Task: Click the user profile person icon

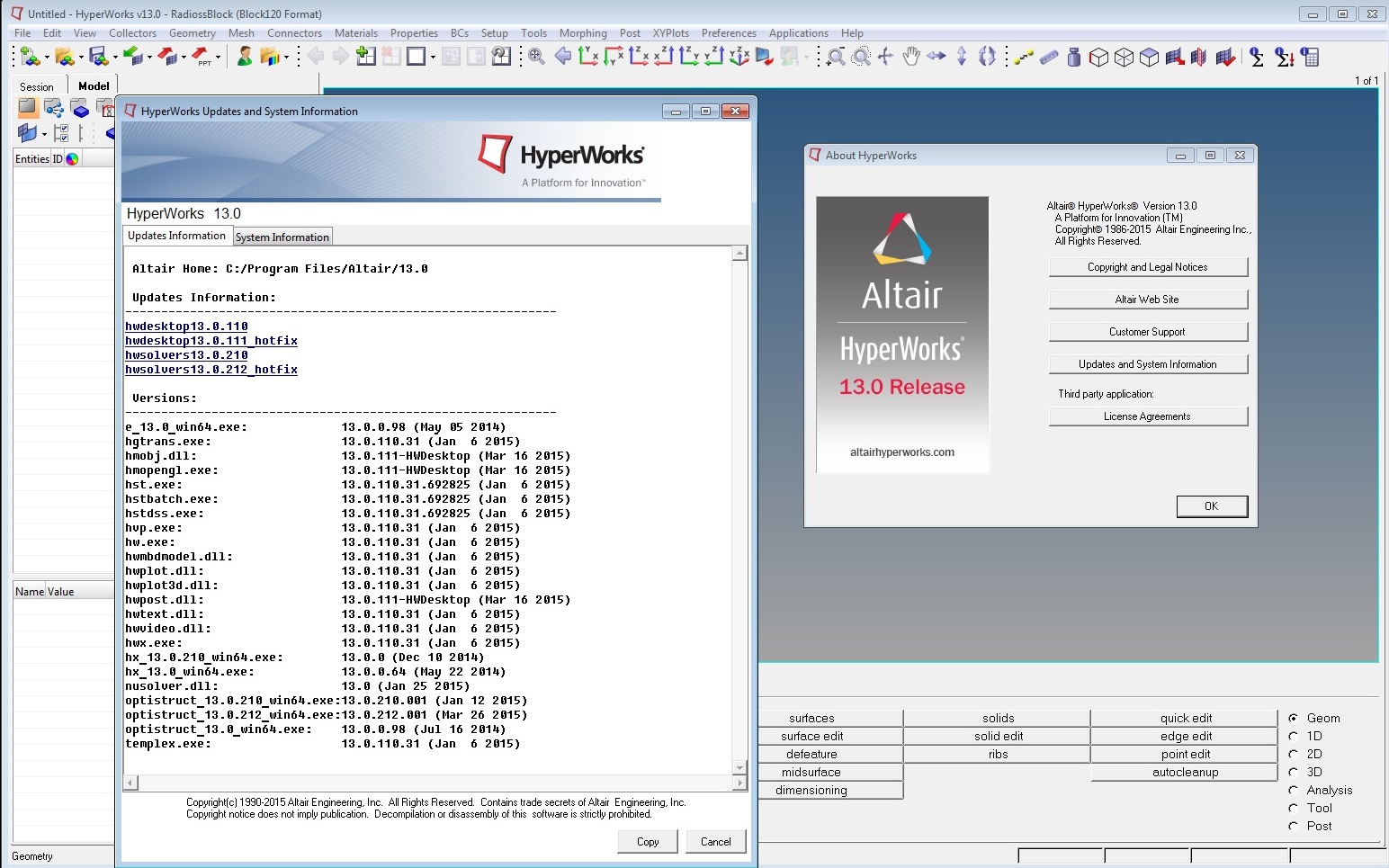Action: [245, 57]
